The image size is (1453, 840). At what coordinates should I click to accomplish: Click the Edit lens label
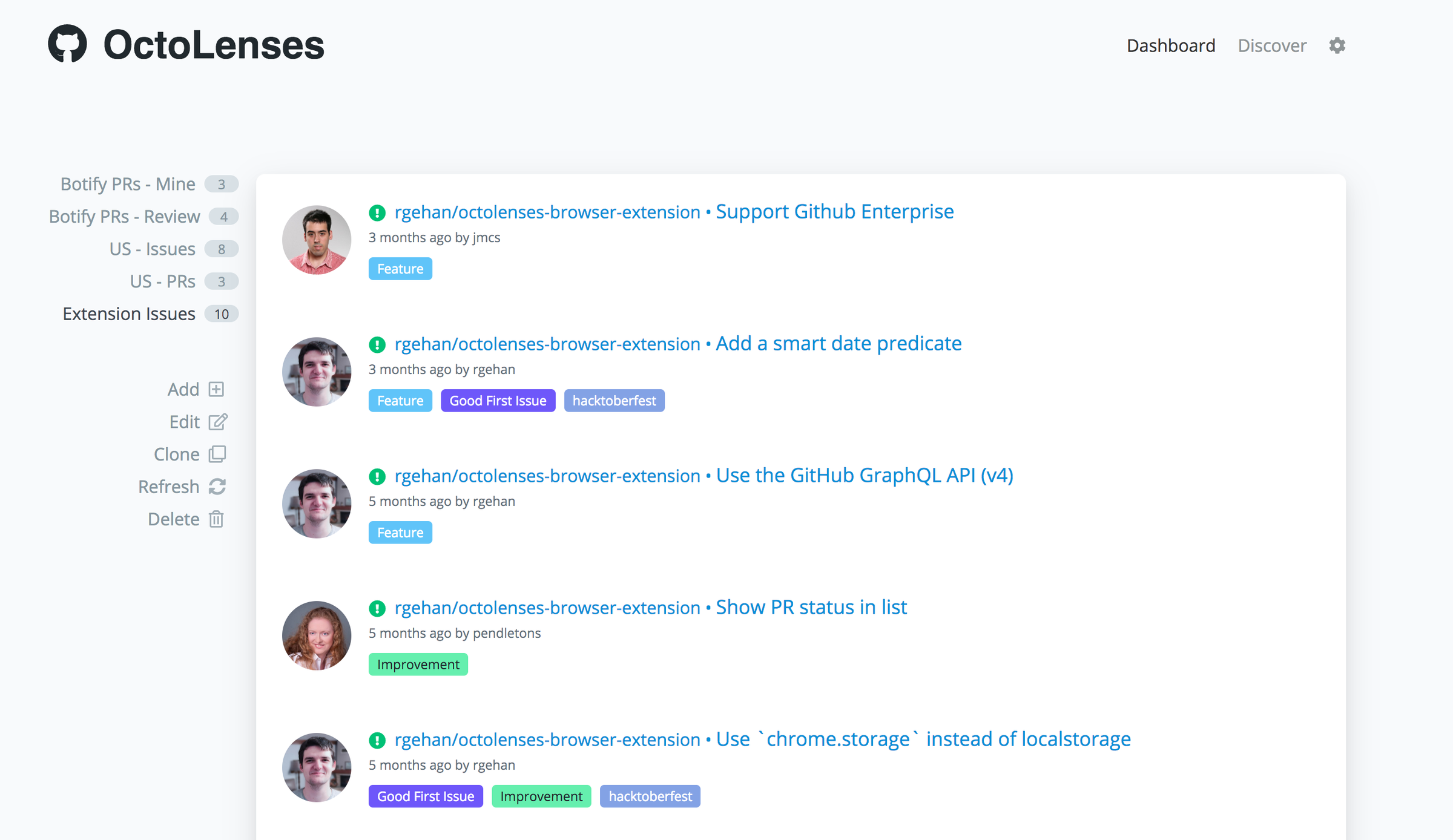[x=184, y=422]
